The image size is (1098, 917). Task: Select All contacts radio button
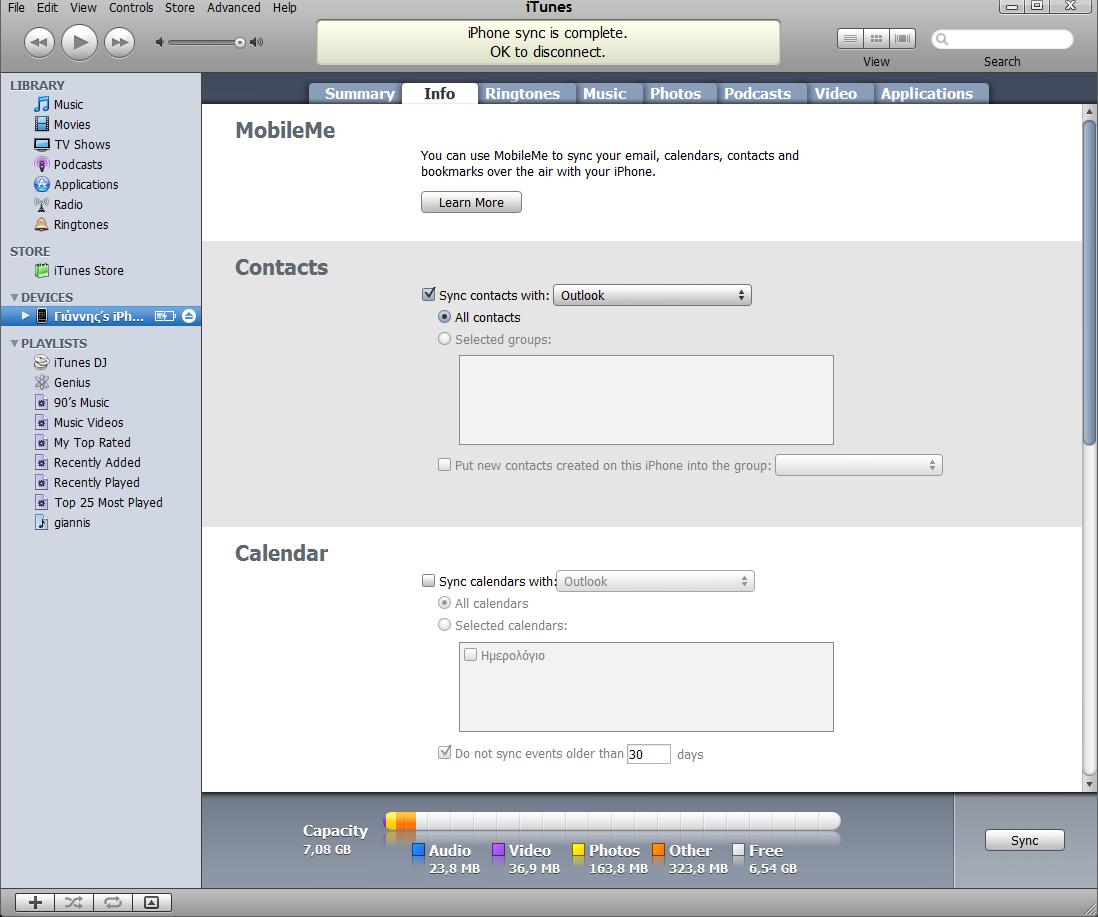pos(444,317)
